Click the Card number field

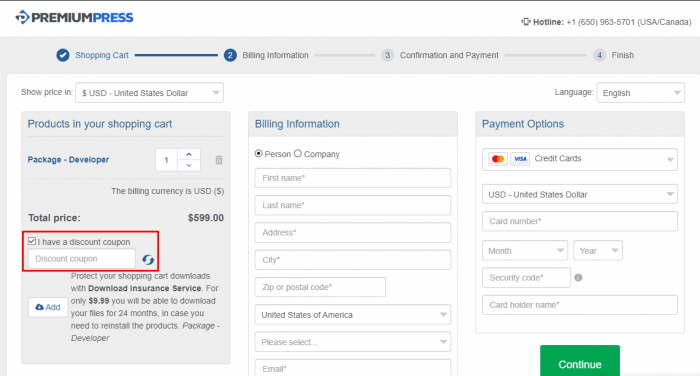pyautogui.click(x=579, y=221)
